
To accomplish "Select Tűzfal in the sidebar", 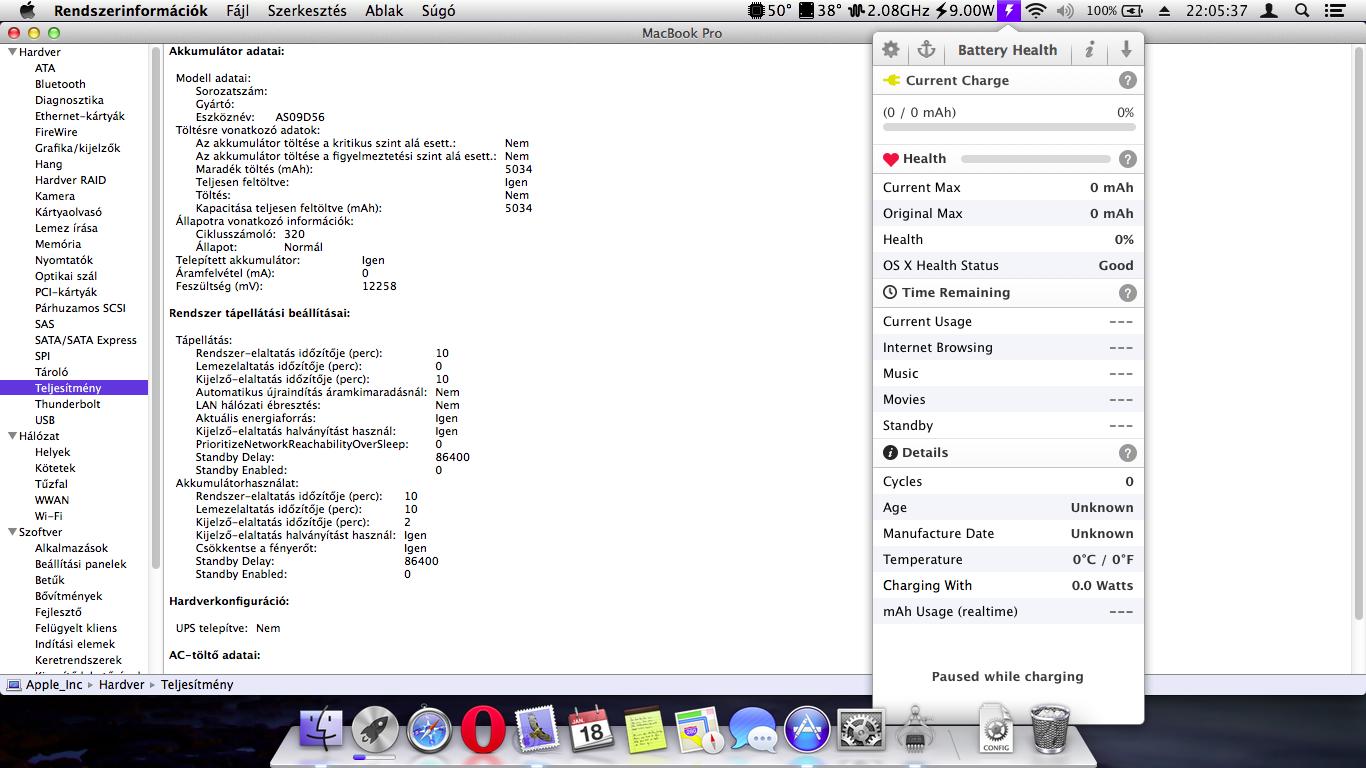I will point(51,484).
